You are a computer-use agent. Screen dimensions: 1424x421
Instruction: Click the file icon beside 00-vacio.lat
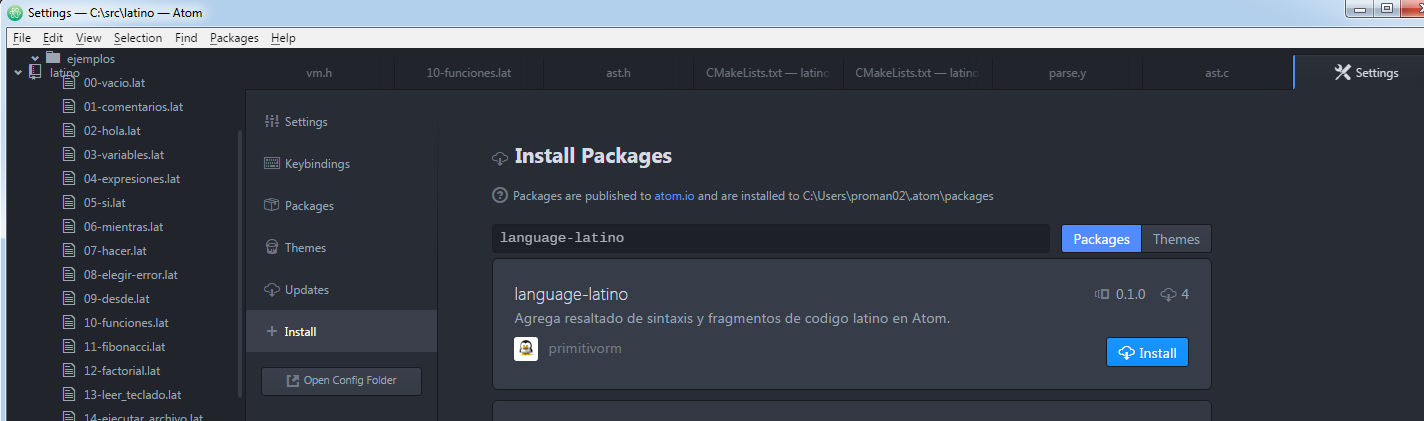[x=69, y=83]
